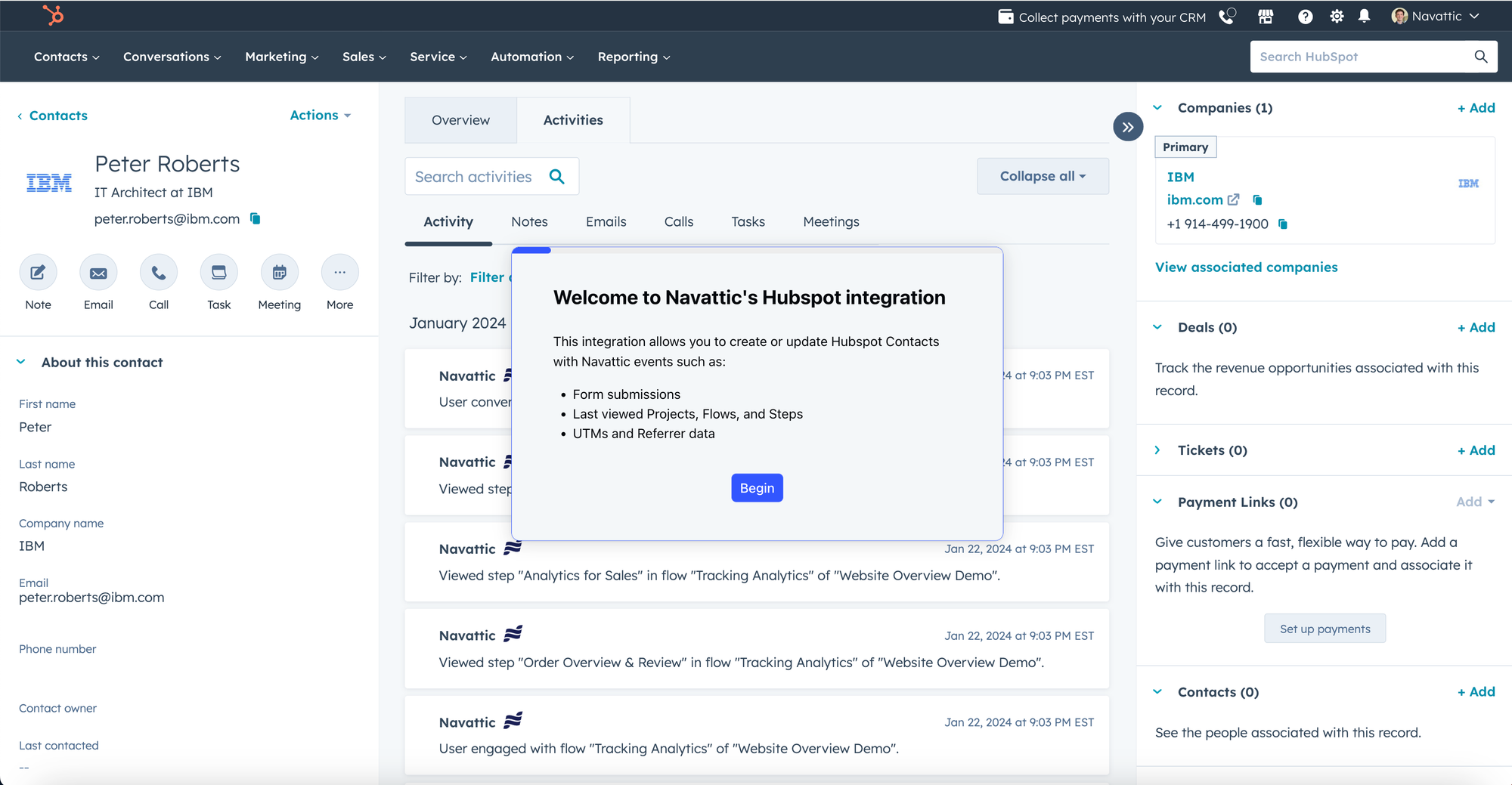This screenshot has height=785, width=1512.
Task: Open the More actions ellipsis button
Action: point(340,273)
